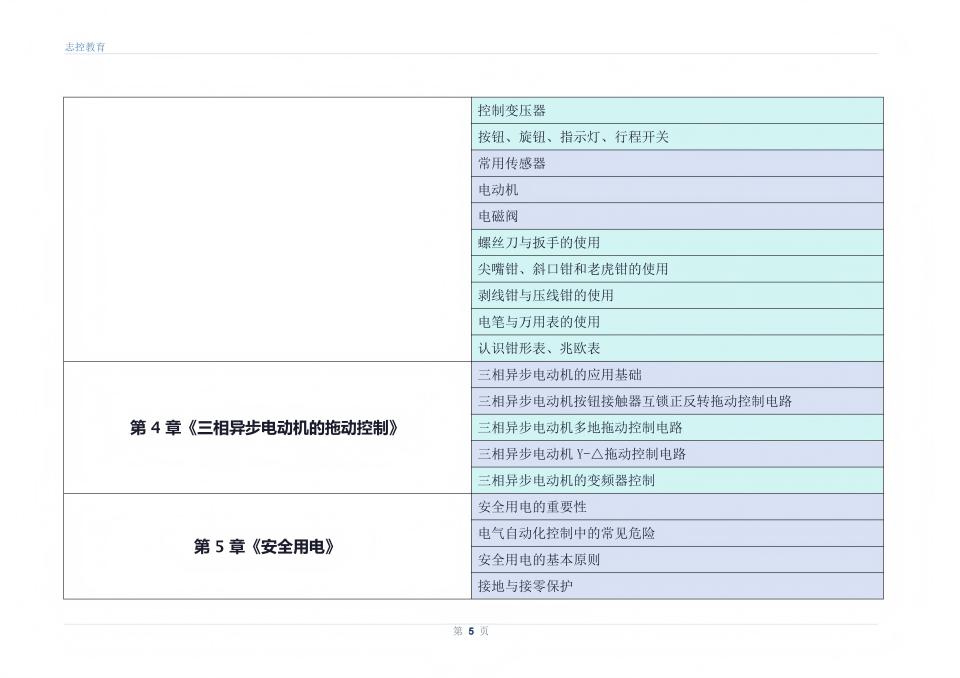Select the 认识钳形表、兆欧表 row
Viewport: 960px width, 678px height.
[x=677, y=348]
